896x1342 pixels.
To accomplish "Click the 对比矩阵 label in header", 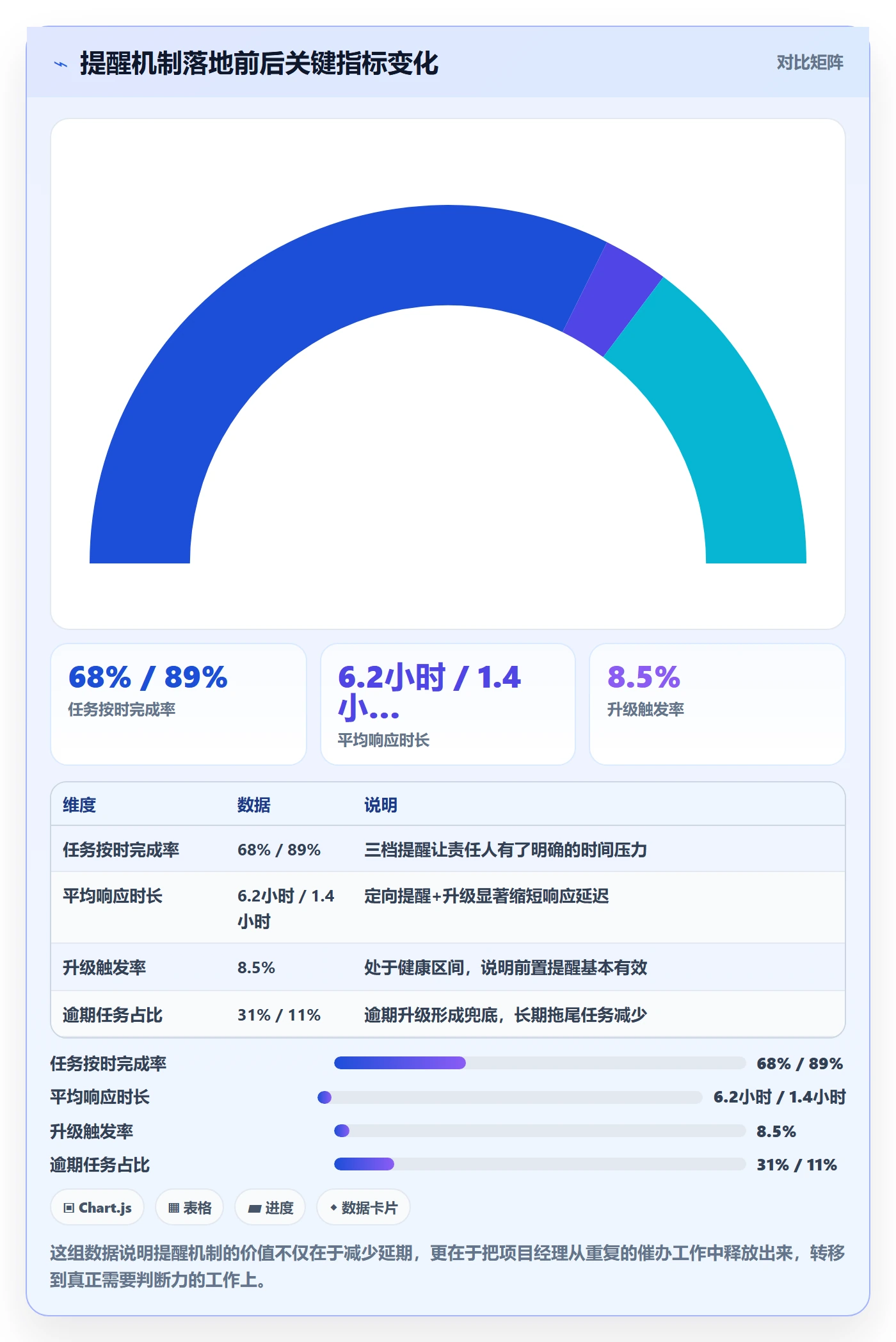I will [x=810, y=63].
